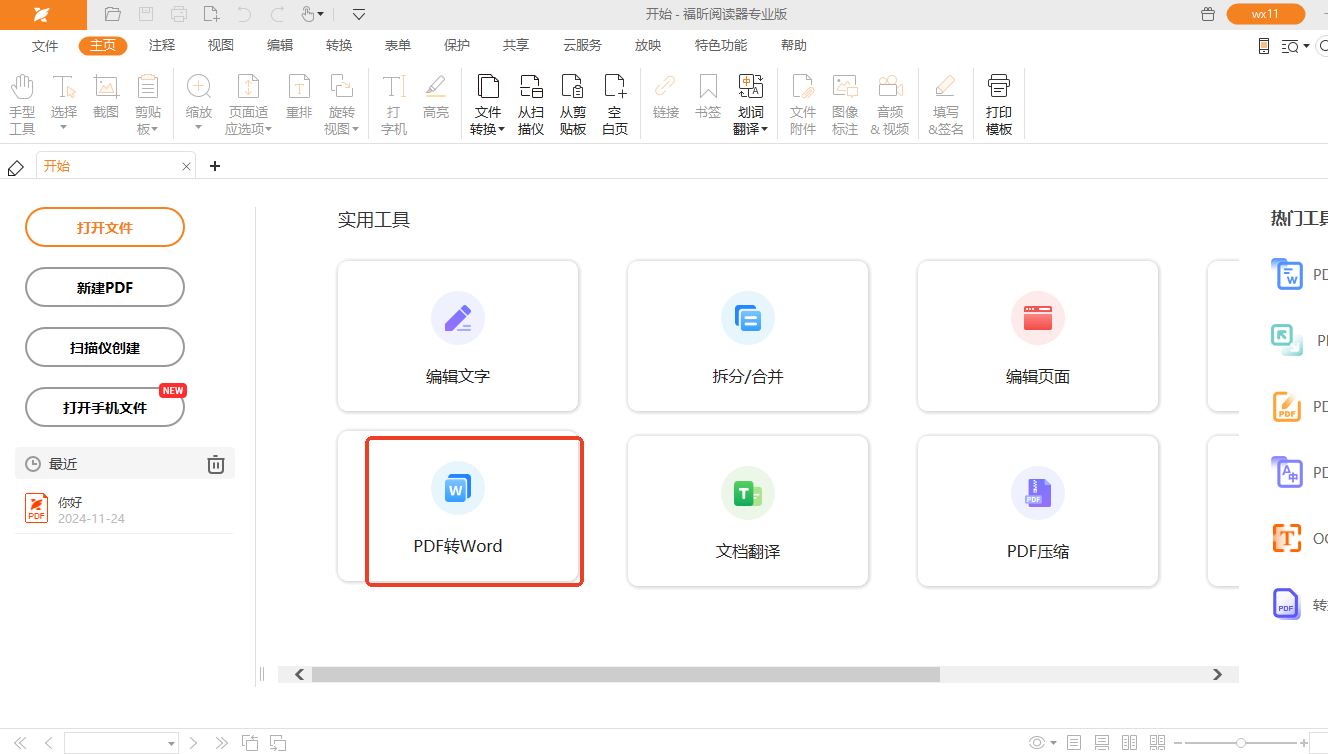1328x754 pixels.
Task: Click the wx11 account button
Action: 1265,14
